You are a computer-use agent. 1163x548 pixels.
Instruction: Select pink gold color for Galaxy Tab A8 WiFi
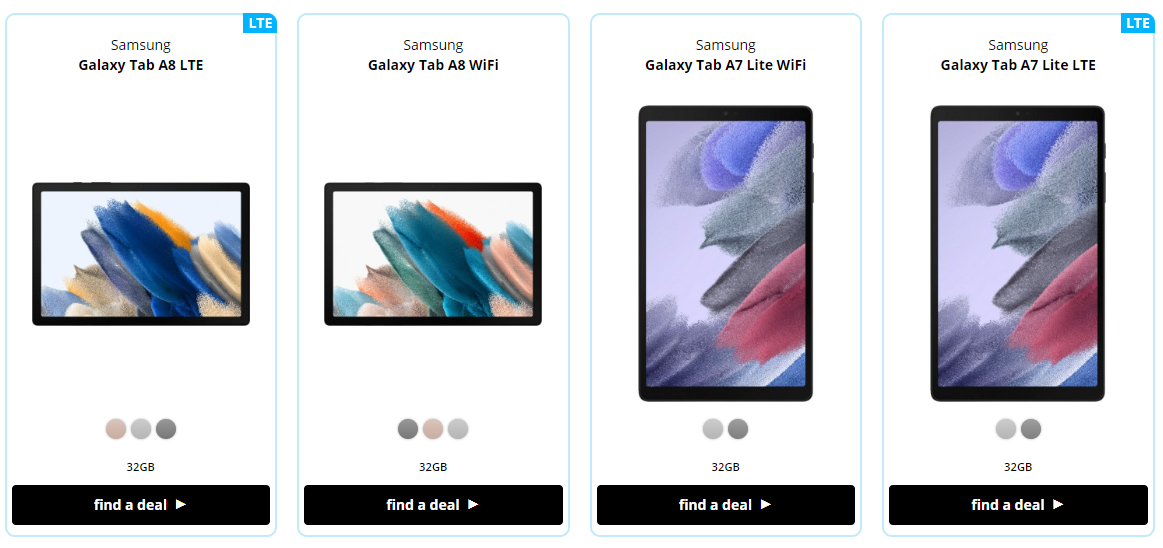coord(433,429)
